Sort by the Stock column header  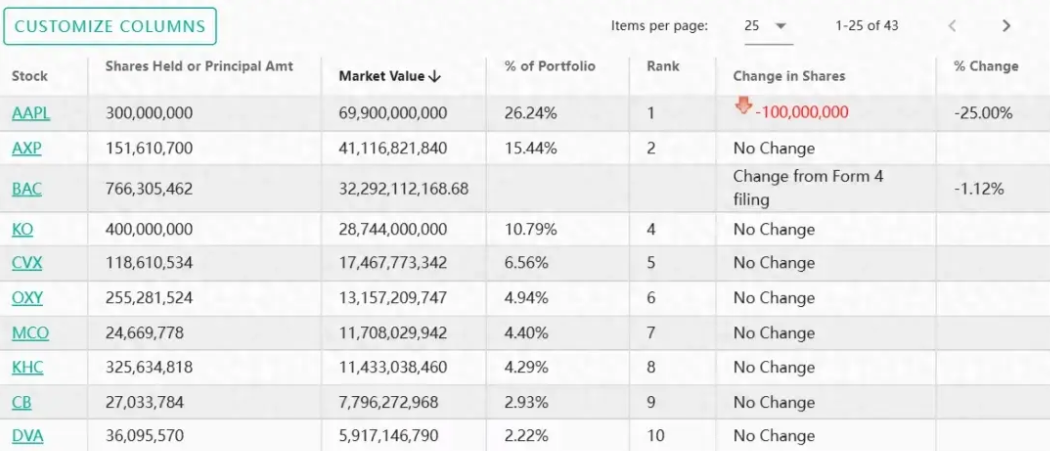(x=29, y=76)
